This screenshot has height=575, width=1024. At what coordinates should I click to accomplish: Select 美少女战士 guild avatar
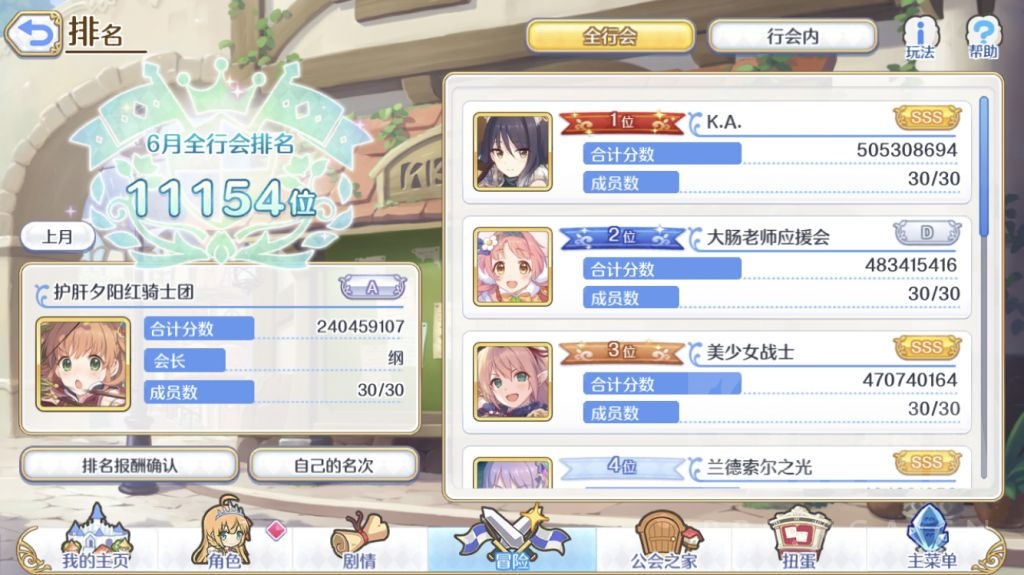tap(513, 382)
